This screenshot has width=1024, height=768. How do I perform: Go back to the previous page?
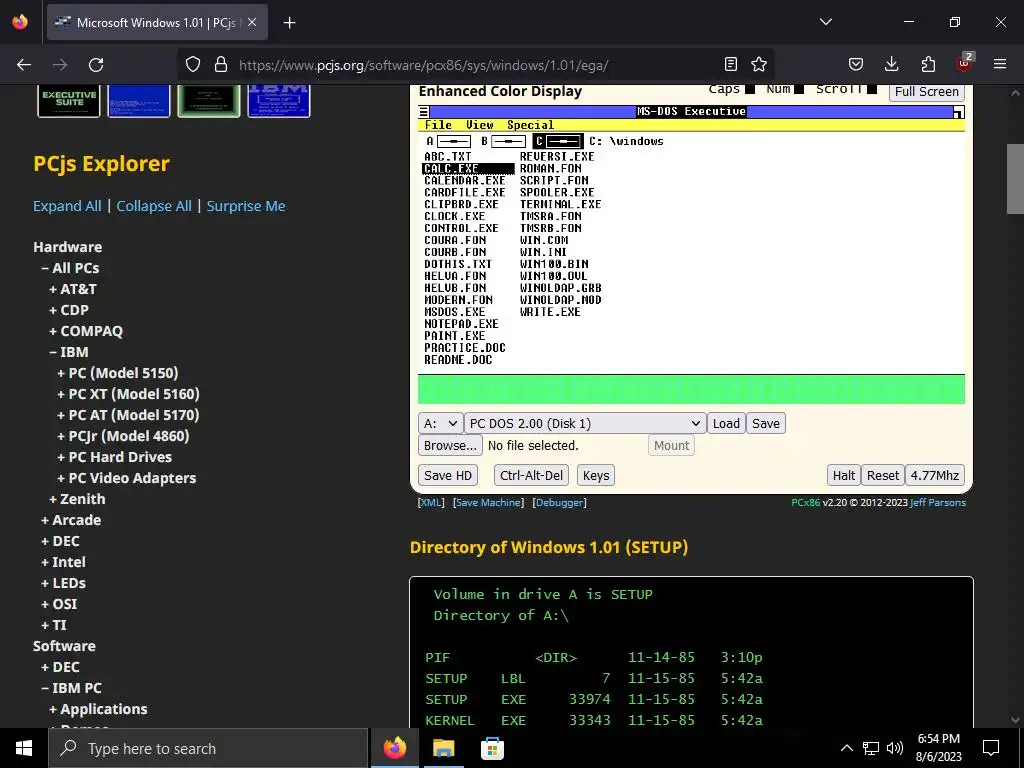(24, 65)
